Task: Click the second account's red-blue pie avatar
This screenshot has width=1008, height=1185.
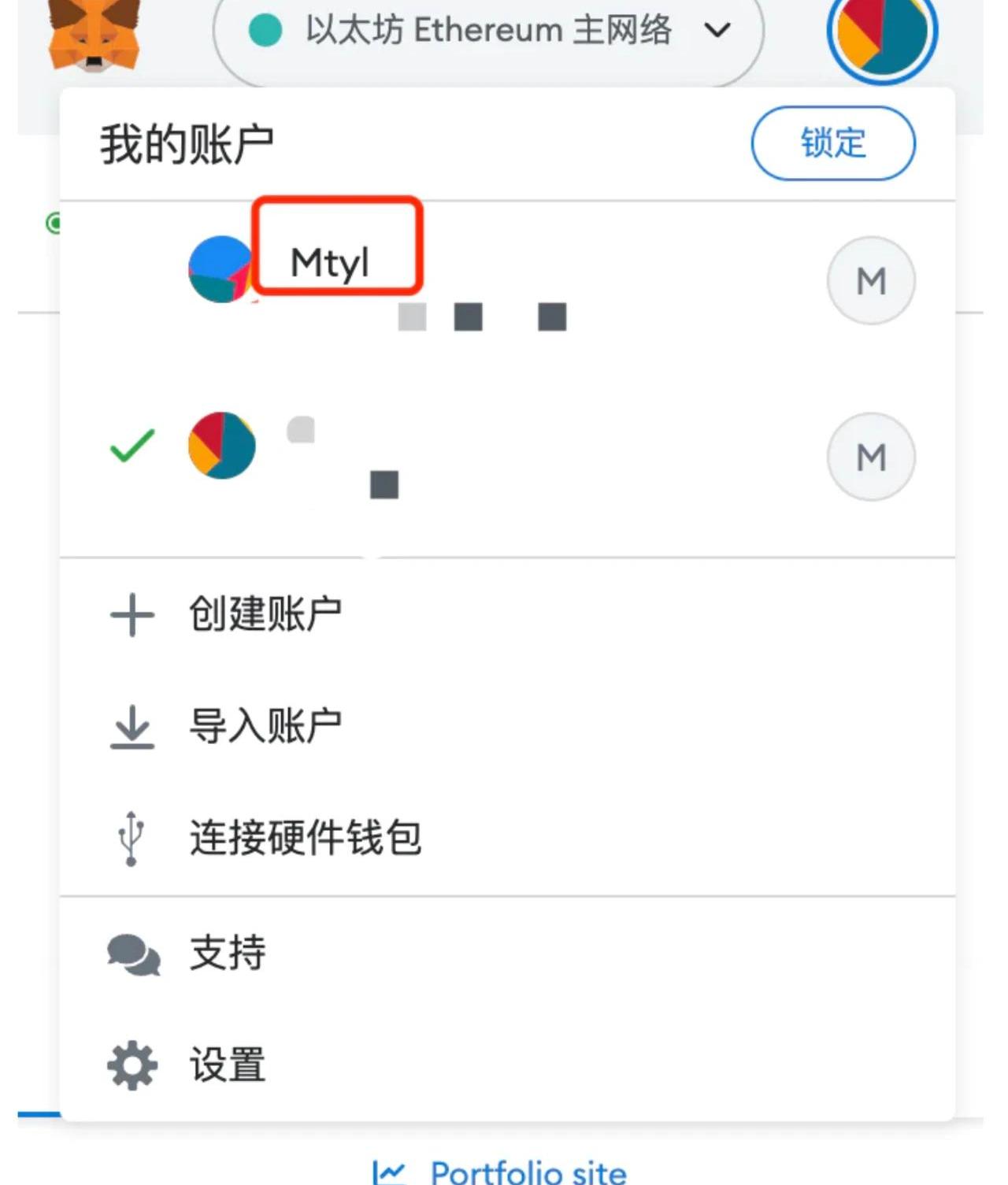Action: click(222, 445)
